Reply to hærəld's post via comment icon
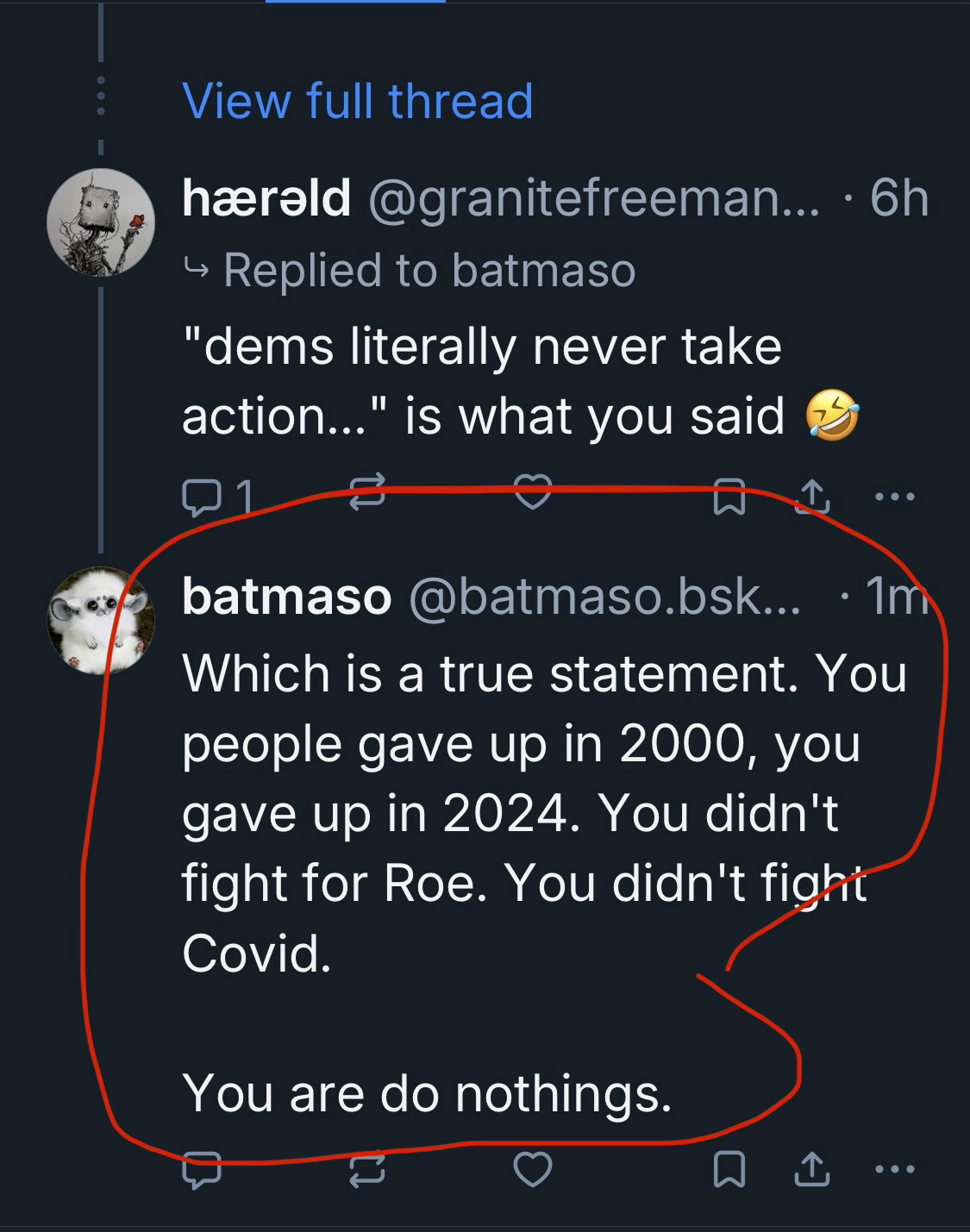The image size is (970, 1232). (x=202, y=497)
